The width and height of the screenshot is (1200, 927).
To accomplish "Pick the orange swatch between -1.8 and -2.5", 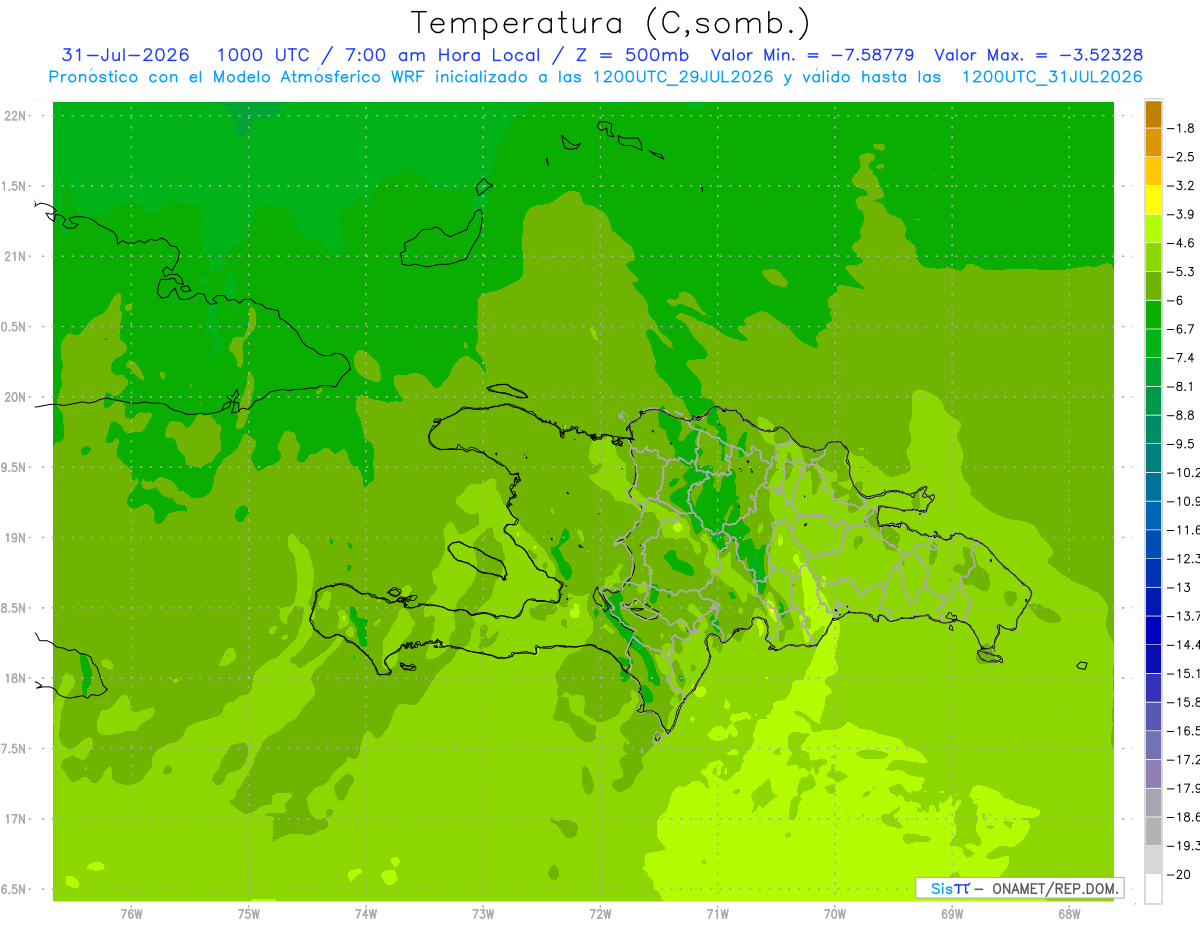I will 1153,142.
